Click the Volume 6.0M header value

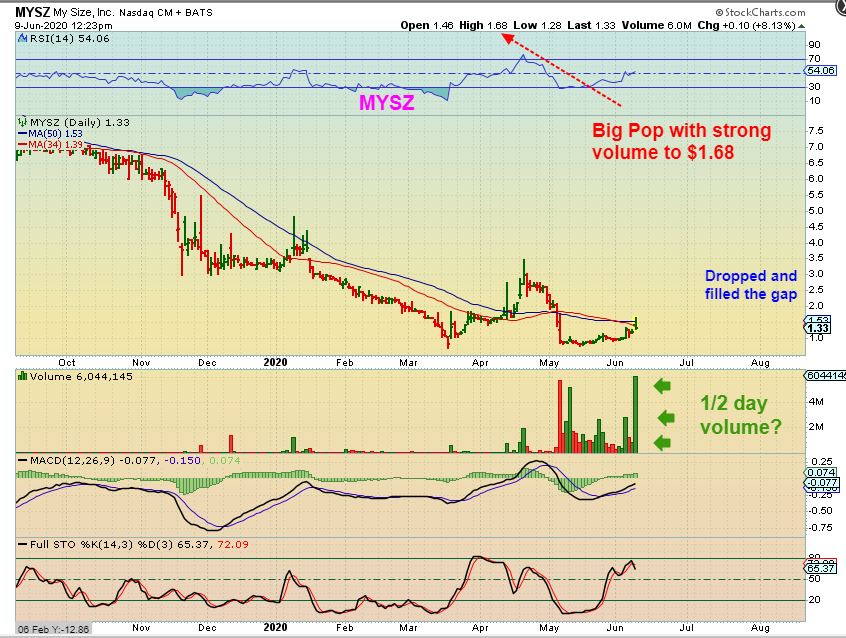(x=657, y=25)
